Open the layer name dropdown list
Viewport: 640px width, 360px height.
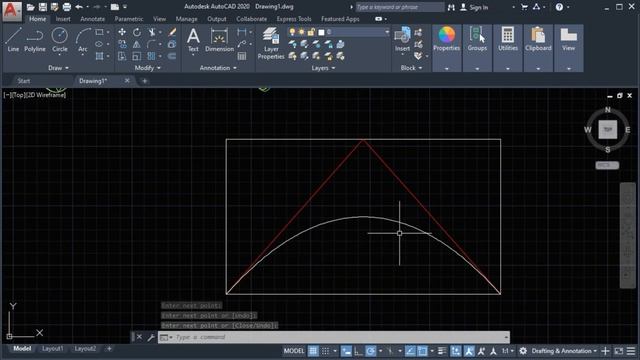(387, 32)
